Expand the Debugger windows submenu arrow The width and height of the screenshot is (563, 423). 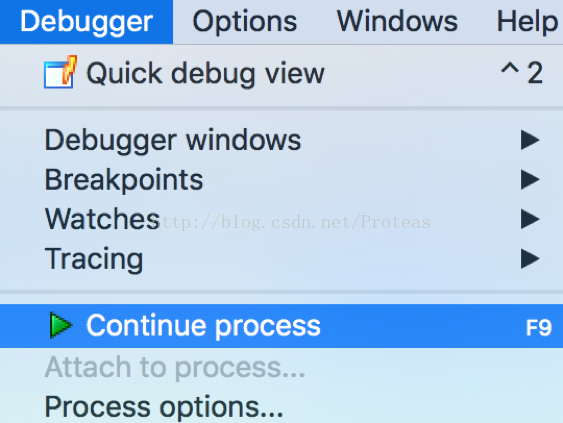click(530, 140)
